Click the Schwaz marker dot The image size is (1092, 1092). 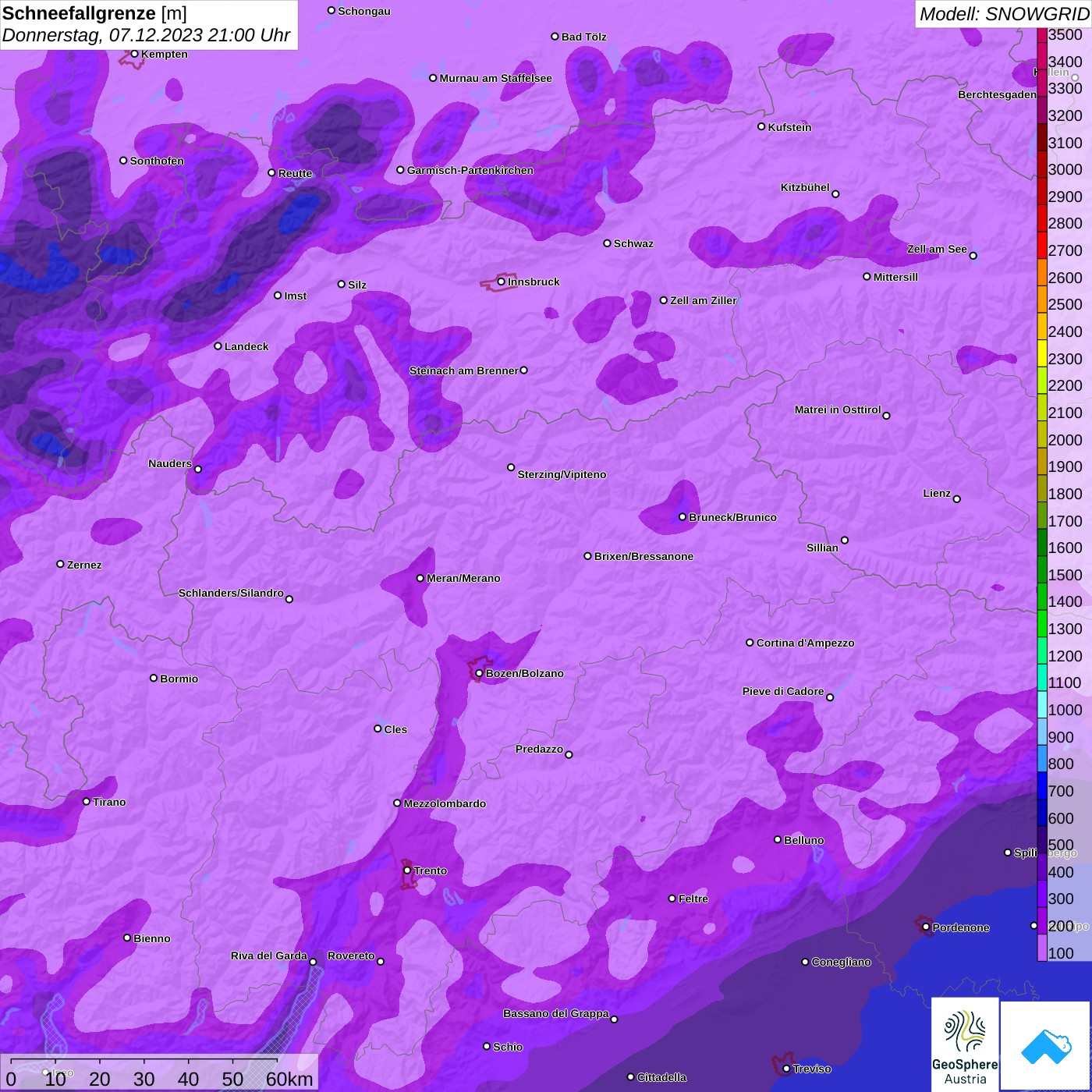(607, 243)
